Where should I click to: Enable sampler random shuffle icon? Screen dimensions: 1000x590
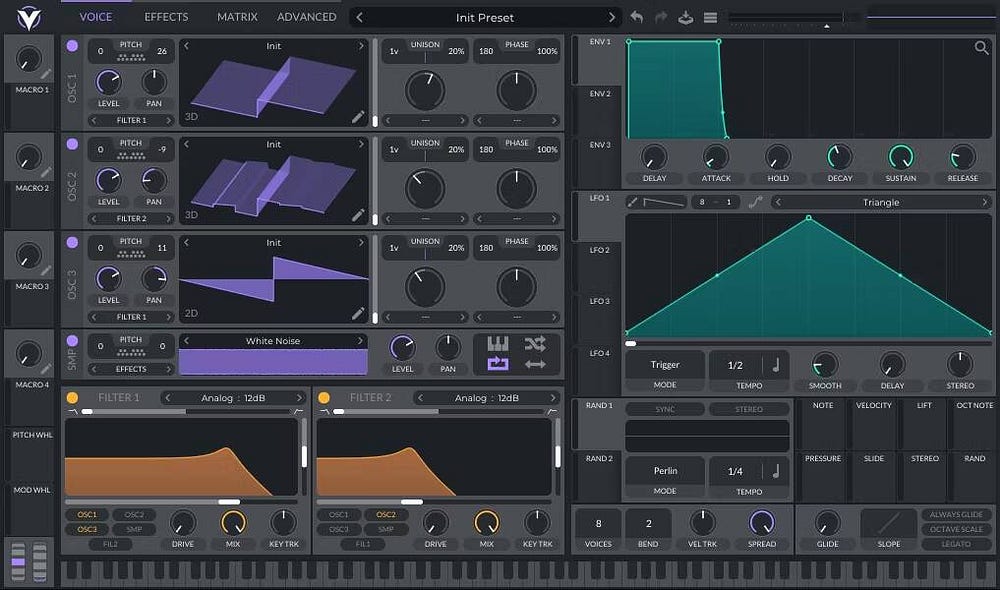[x=535, y=344]
